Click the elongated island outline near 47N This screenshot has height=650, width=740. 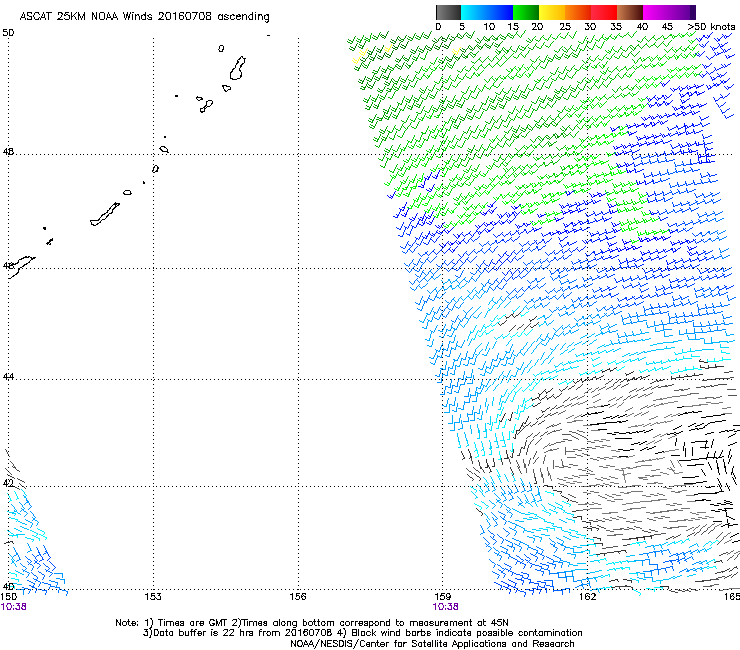(105, 214)
